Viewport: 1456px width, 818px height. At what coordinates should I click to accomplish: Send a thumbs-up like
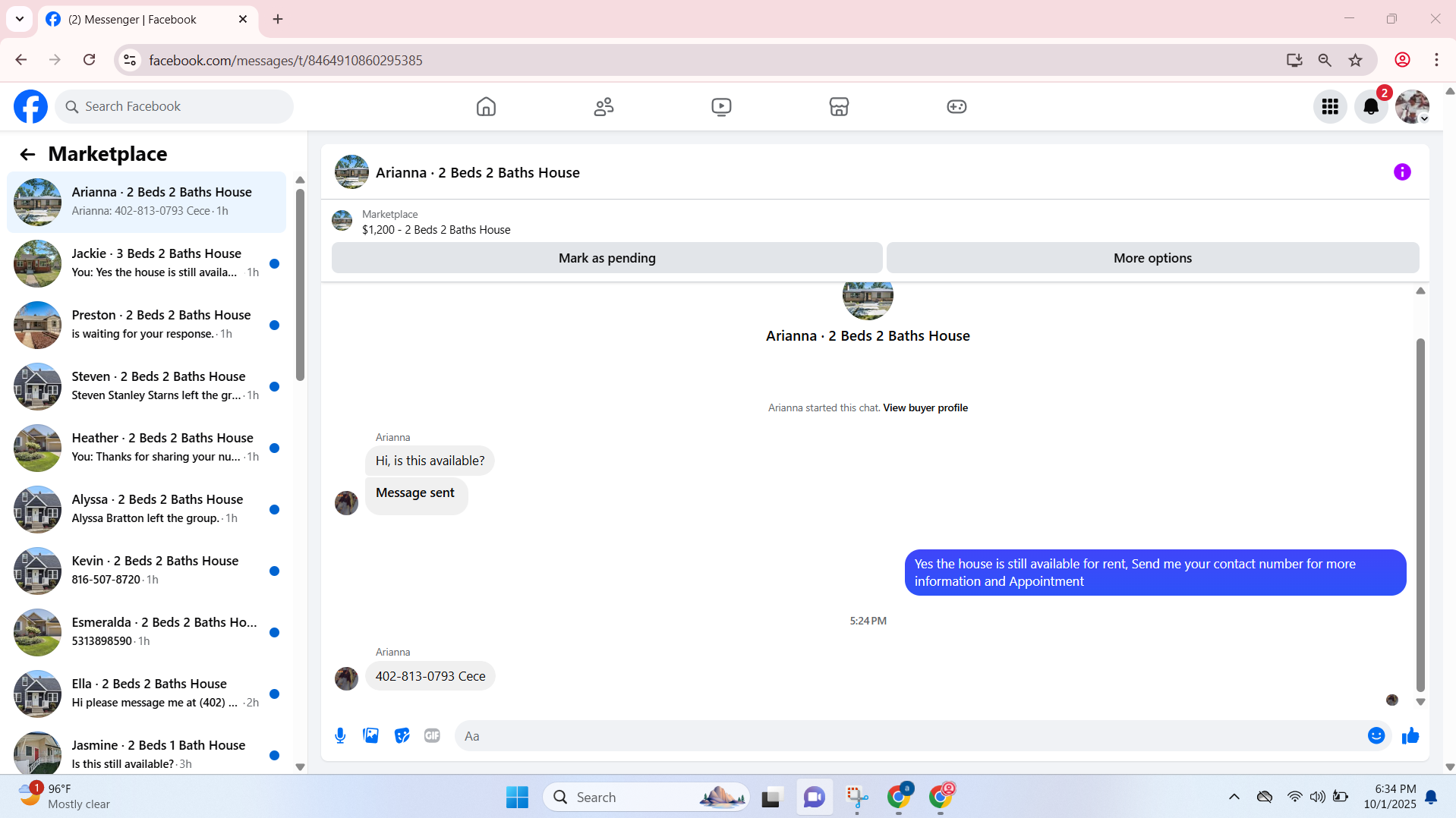point(1410,735)
